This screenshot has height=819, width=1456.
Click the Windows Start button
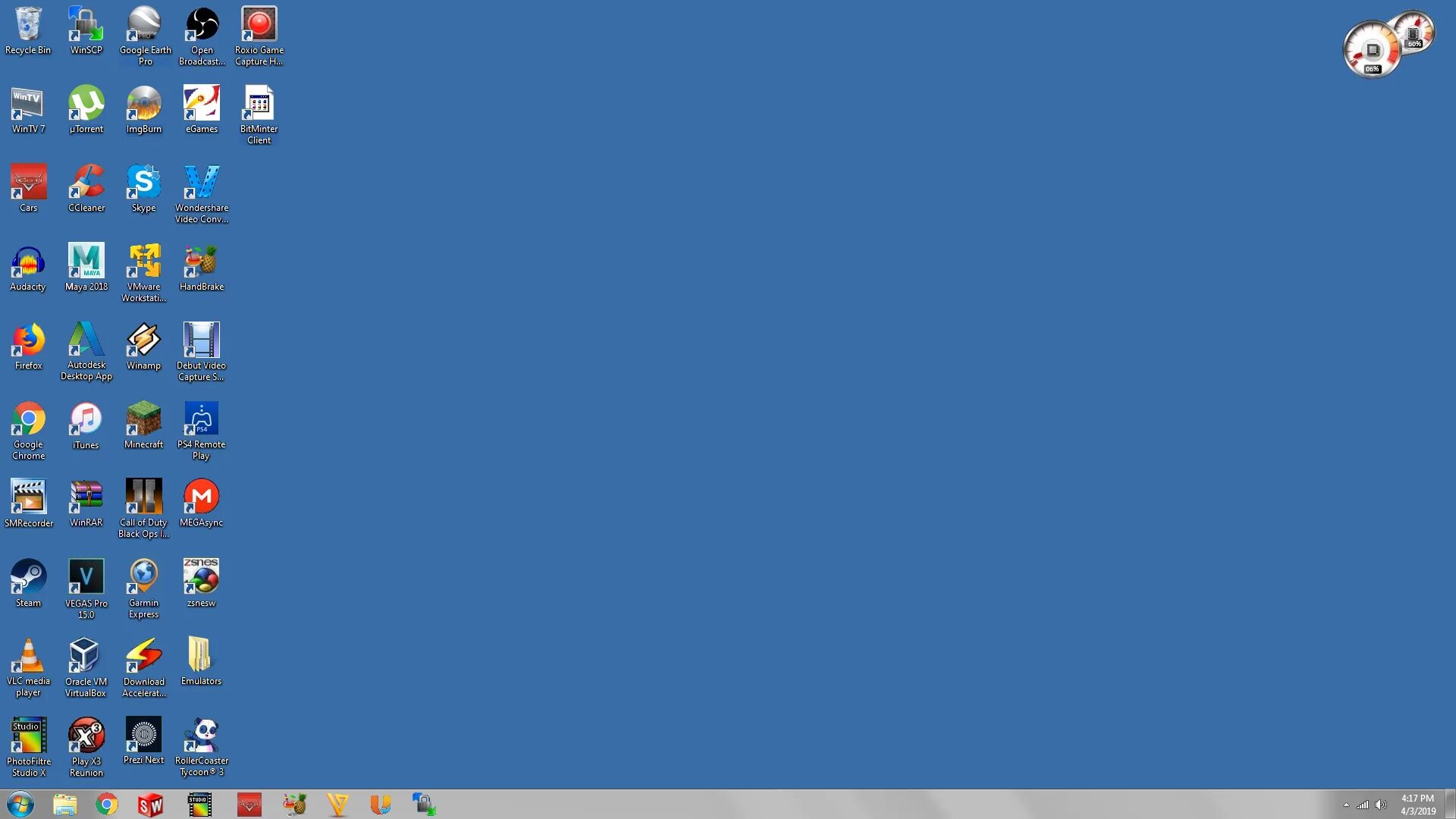click(x=18, y=804)
